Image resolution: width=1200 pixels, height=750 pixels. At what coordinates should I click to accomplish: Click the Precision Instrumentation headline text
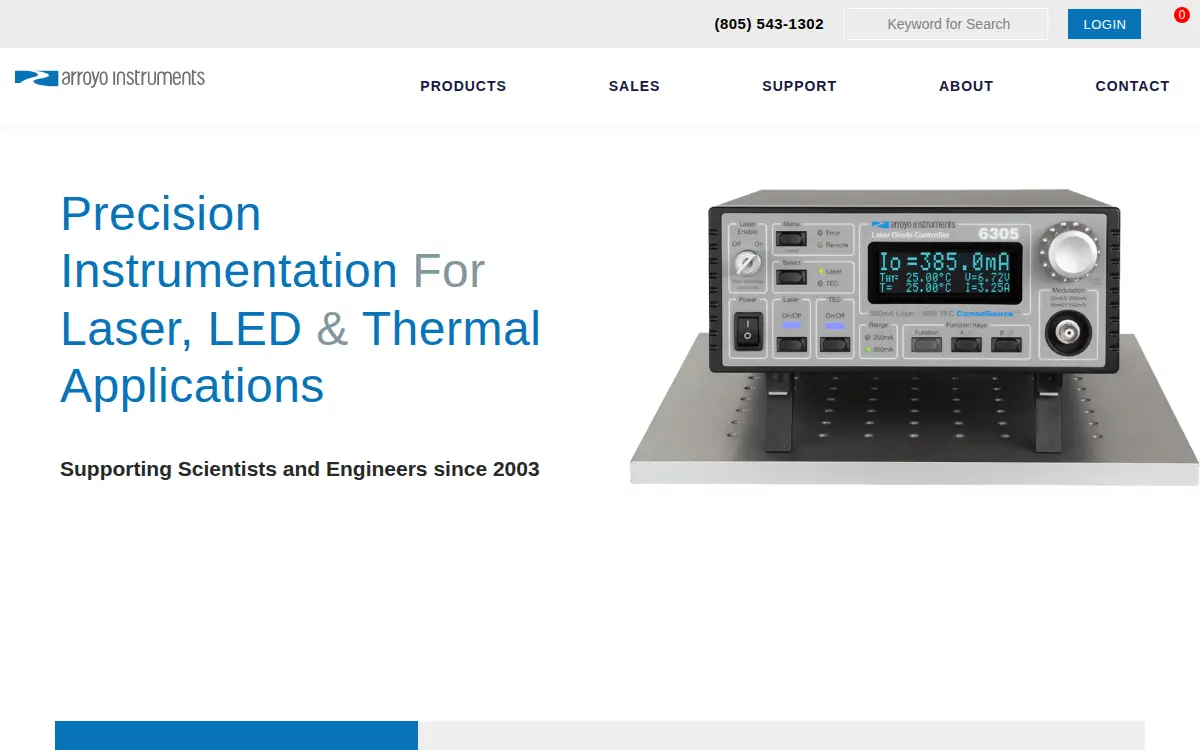(300, 299)
